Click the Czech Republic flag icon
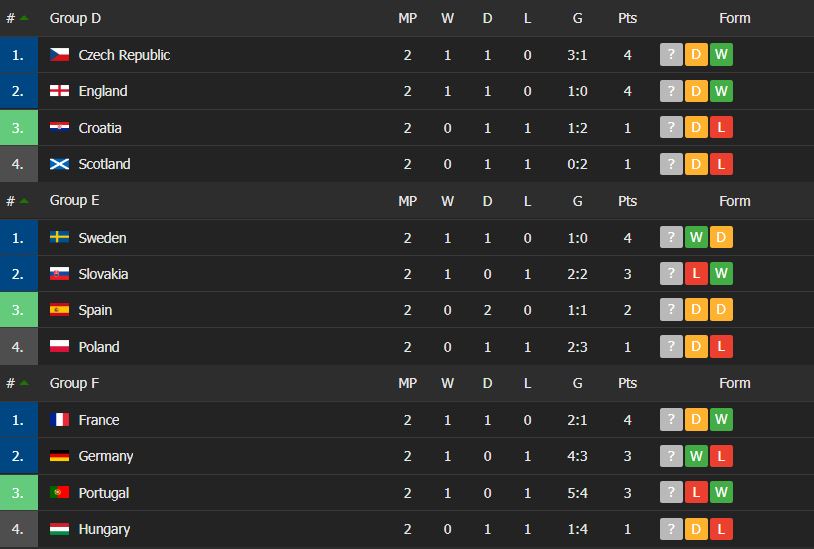The width and height of the screenshot is (814, 549). (59, 54)
